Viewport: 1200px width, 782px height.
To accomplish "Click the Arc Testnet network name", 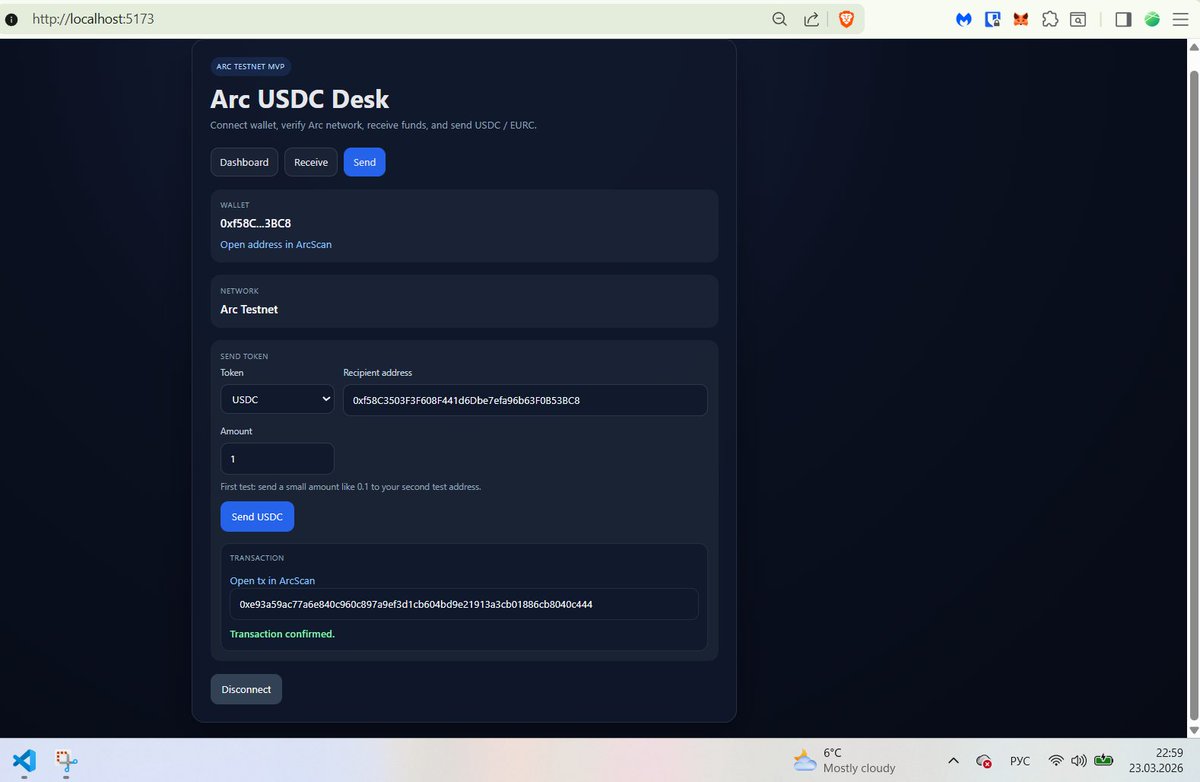I will coord(249,309).
